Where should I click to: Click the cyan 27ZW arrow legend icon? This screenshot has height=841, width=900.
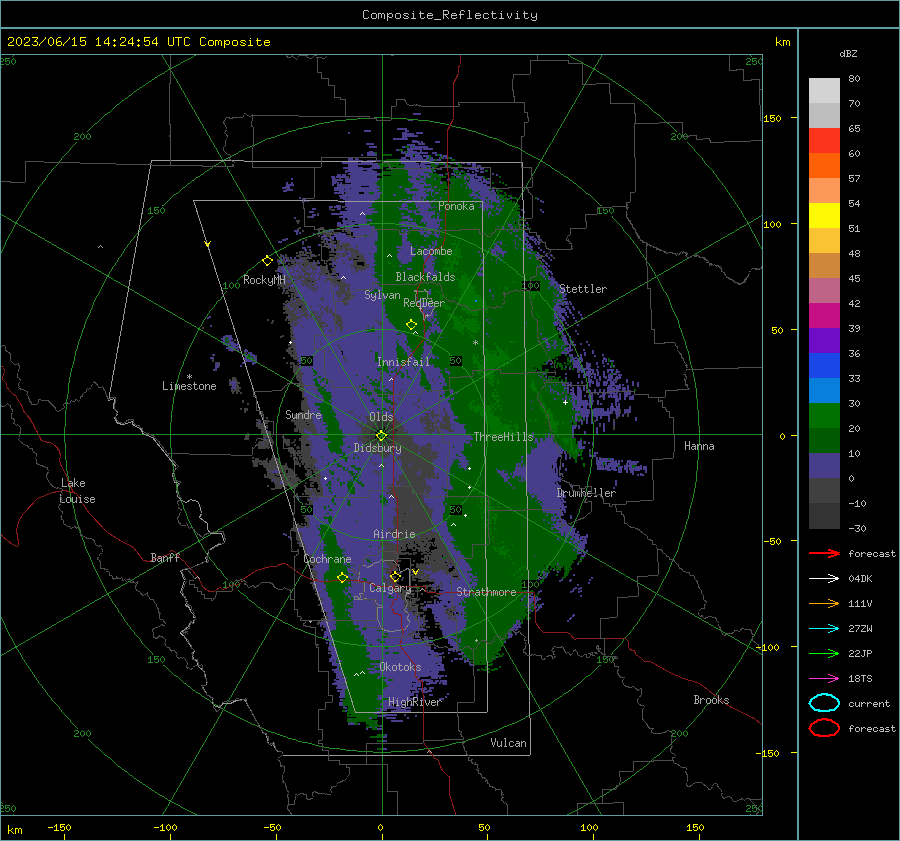824,629
